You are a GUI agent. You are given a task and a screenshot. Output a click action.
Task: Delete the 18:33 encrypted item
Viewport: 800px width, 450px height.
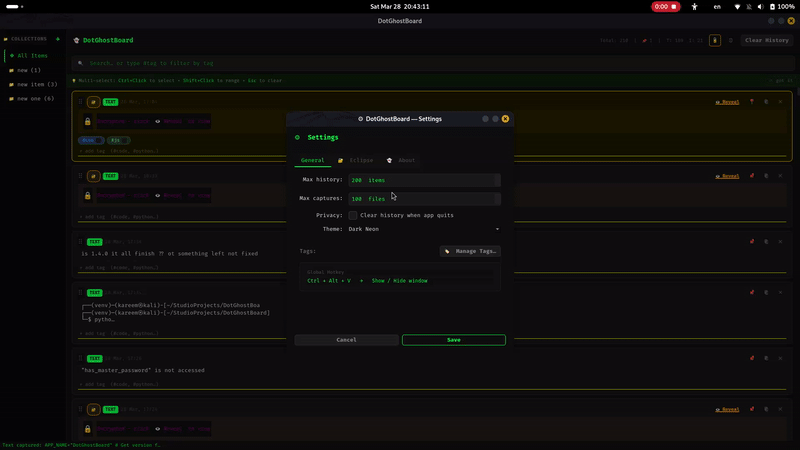click(780, 176)
